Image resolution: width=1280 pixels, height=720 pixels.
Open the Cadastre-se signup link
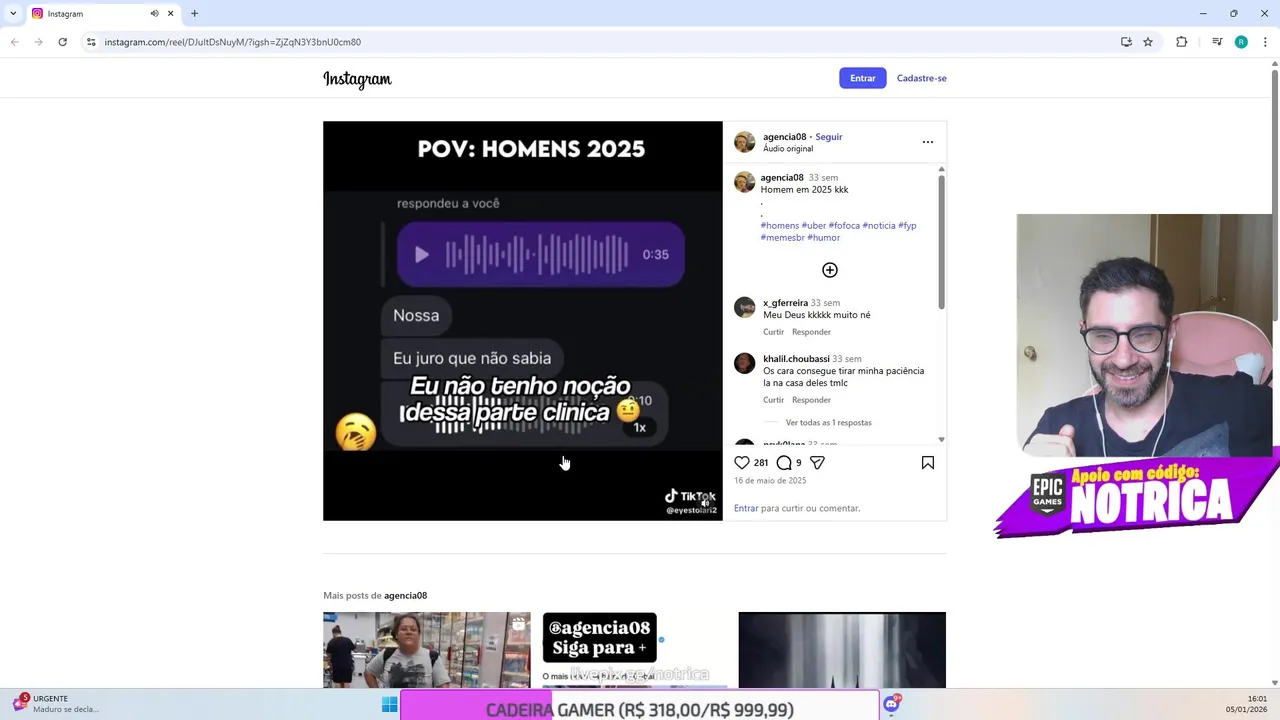tap(921, 78)
